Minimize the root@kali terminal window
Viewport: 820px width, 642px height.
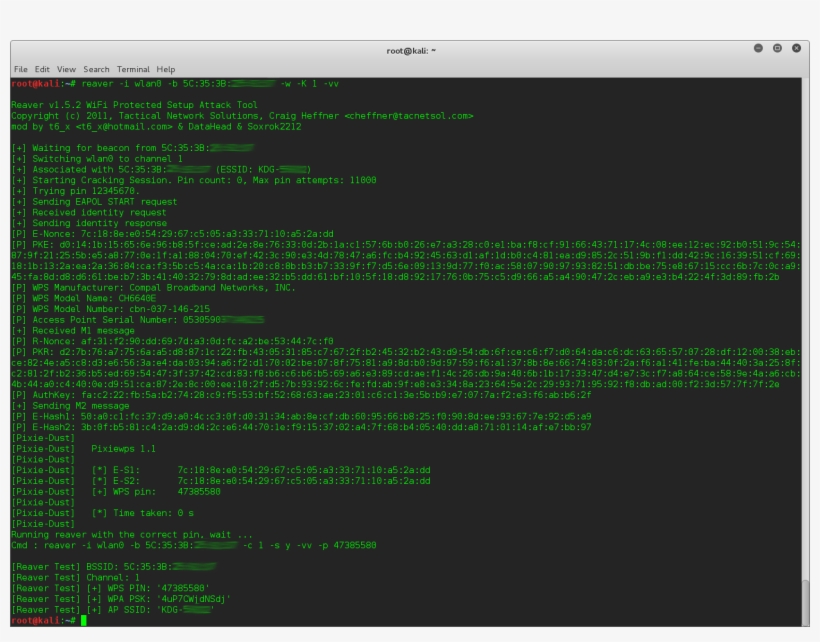pyautogui.click(x=758, y=48)
